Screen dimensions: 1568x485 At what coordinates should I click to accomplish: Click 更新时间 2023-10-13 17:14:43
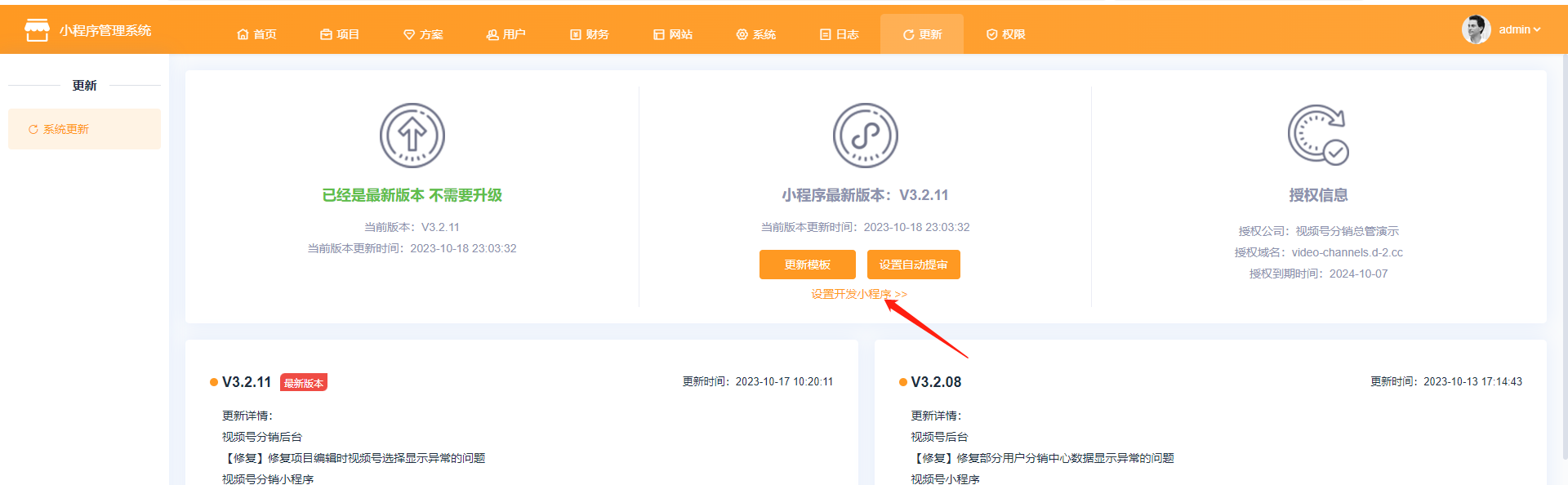1446,381
